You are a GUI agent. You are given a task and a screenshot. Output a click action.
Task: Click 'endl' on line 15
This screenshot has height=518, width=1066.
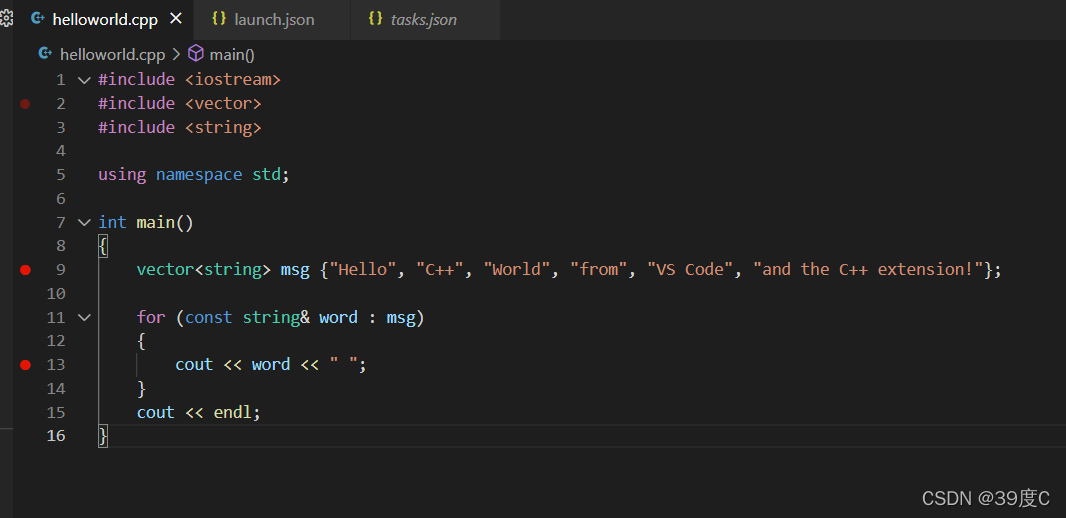click(x=233, y=412)
